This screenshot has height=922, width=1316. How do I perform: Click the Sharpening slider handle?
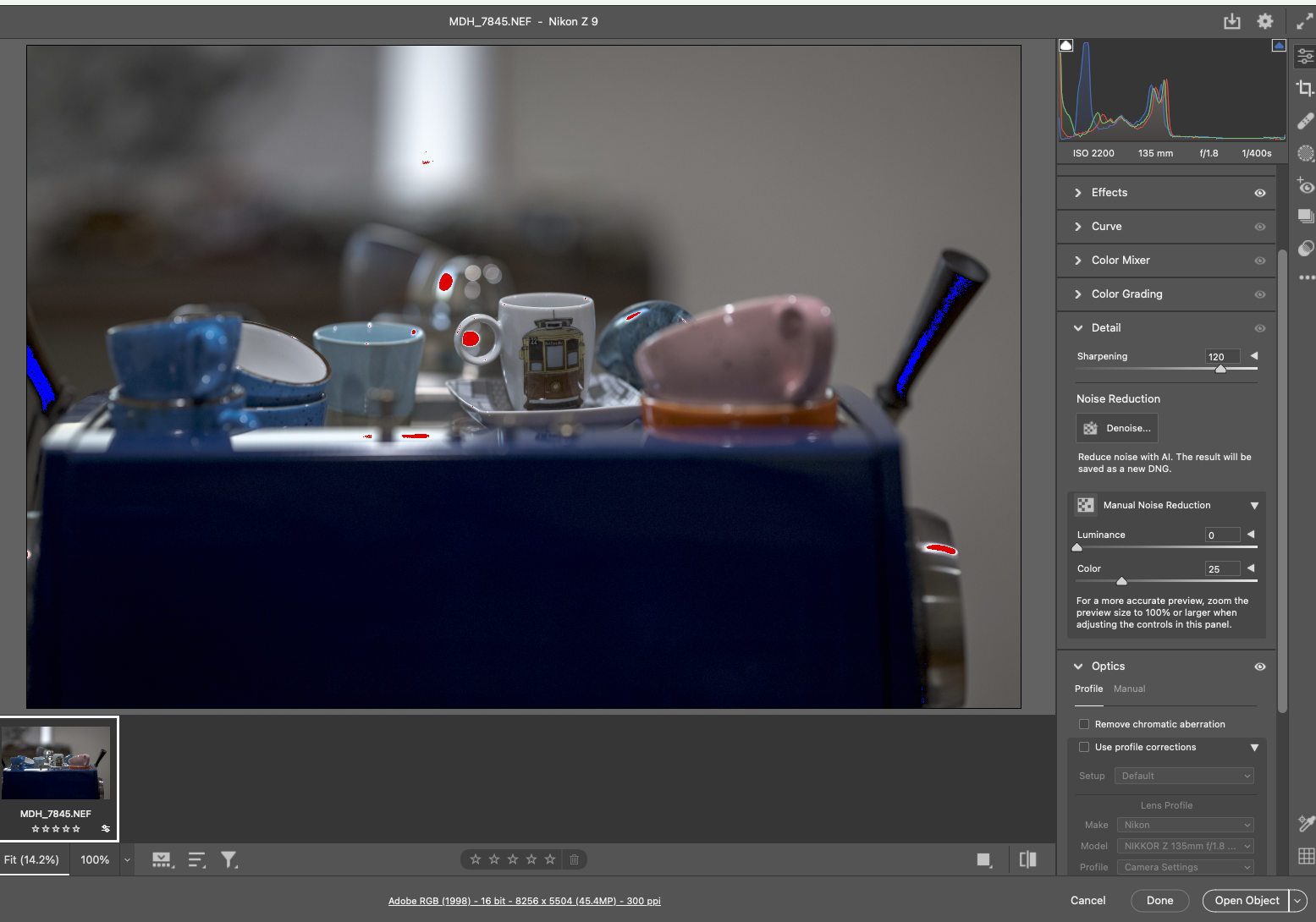1220,368
